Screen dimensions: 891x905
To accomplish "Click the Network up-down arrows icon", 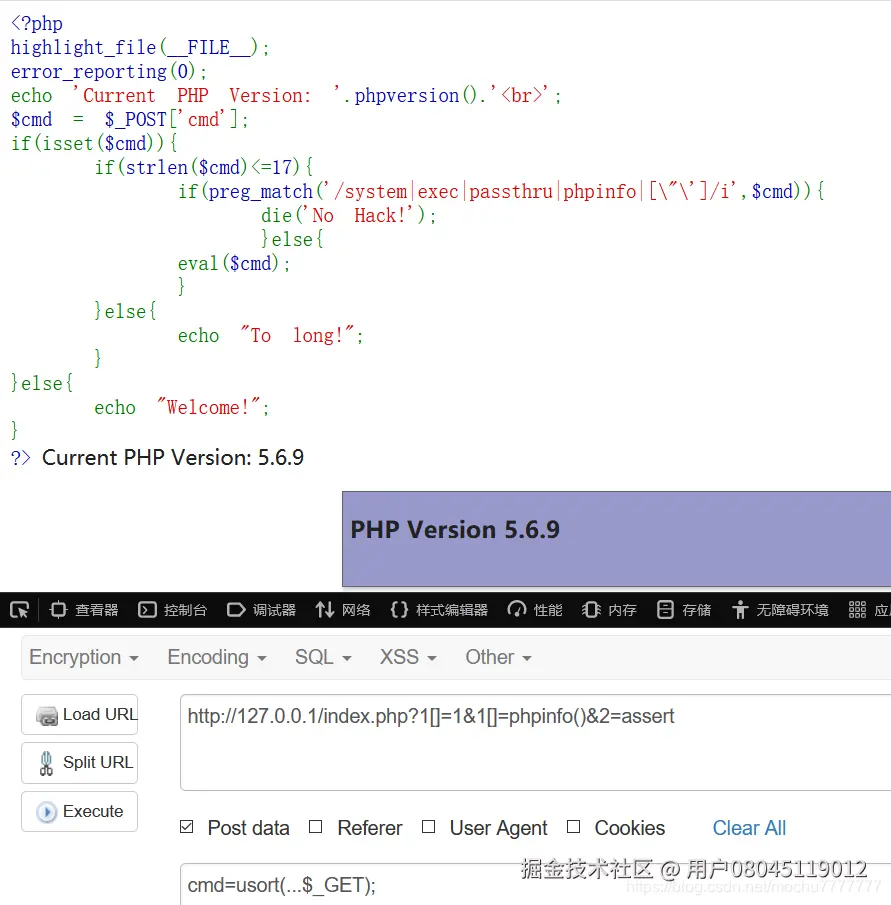I will click(x=325, y=610).
